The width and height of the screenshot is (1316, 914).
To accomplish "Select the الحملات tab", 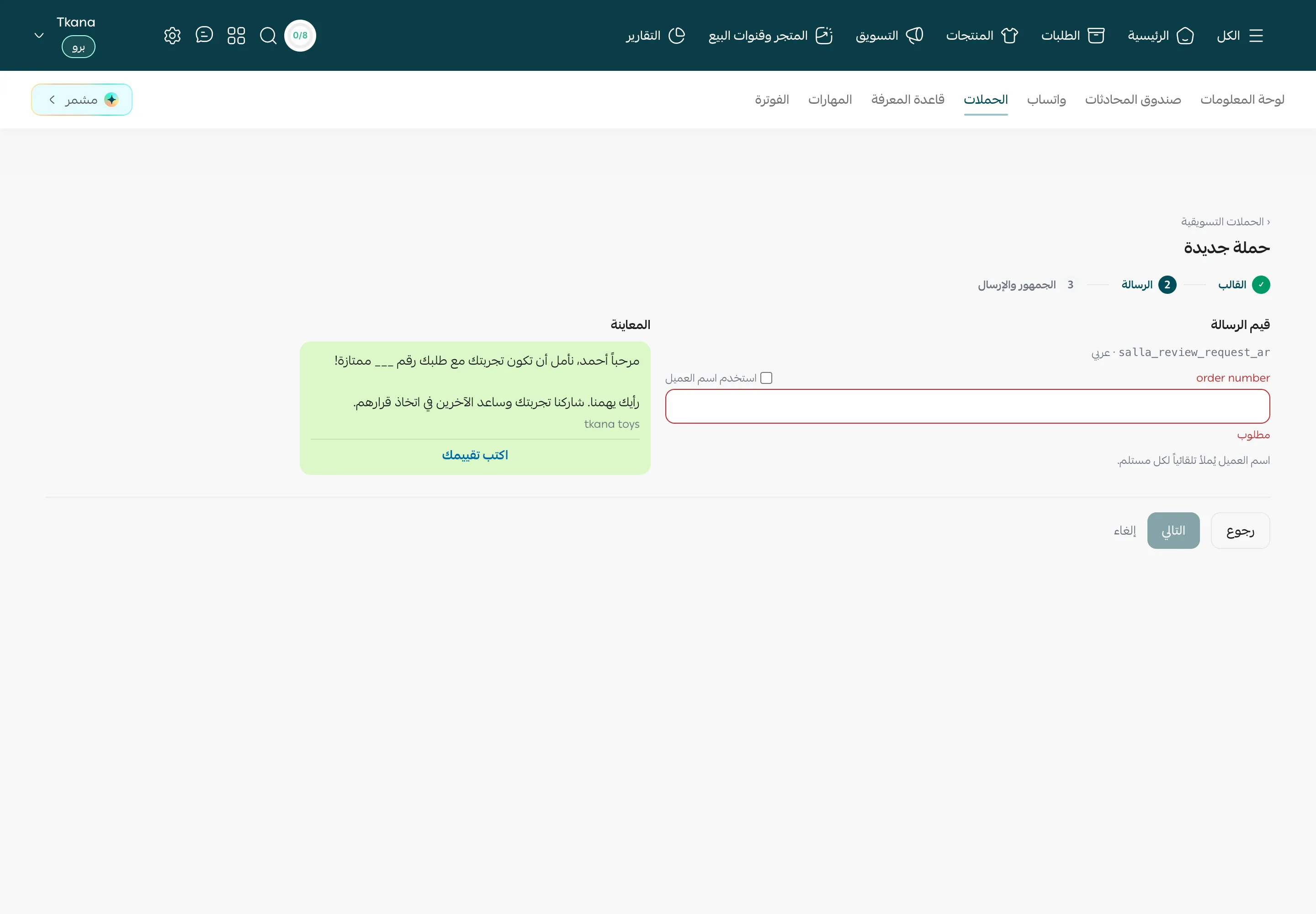I will coord(986,100).
